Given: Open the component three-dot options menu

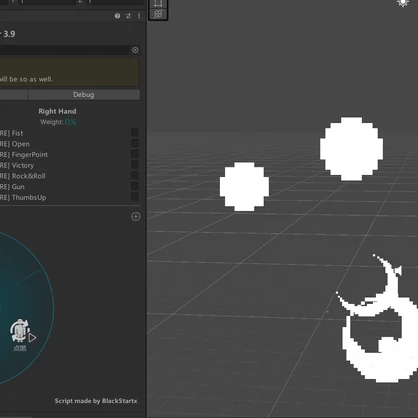Looking at the screenshot, I should (139, 16).
